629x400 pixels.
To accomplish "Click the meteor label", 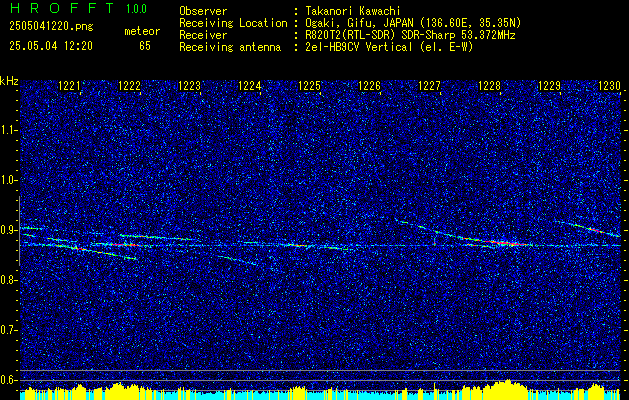I will [142, 32].
